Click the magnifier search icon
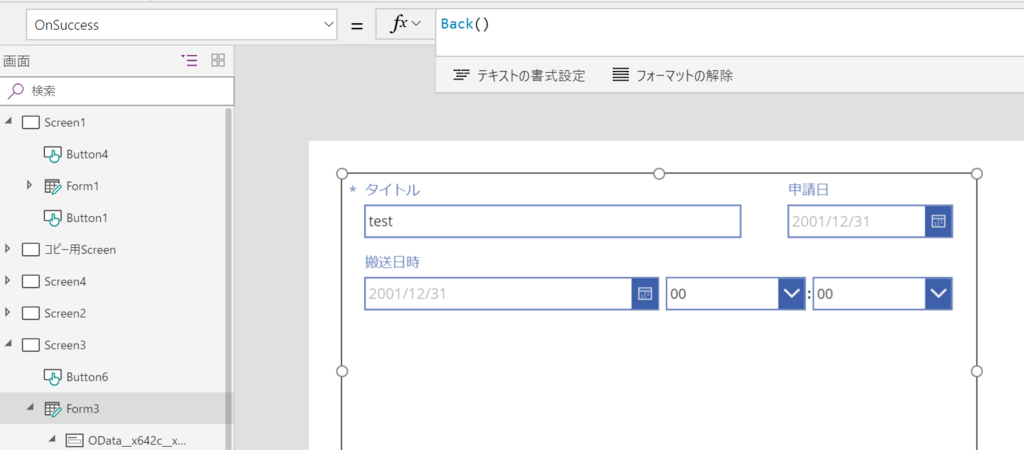This screenshot has height=450, width=1024. click(x=15, y=91)
